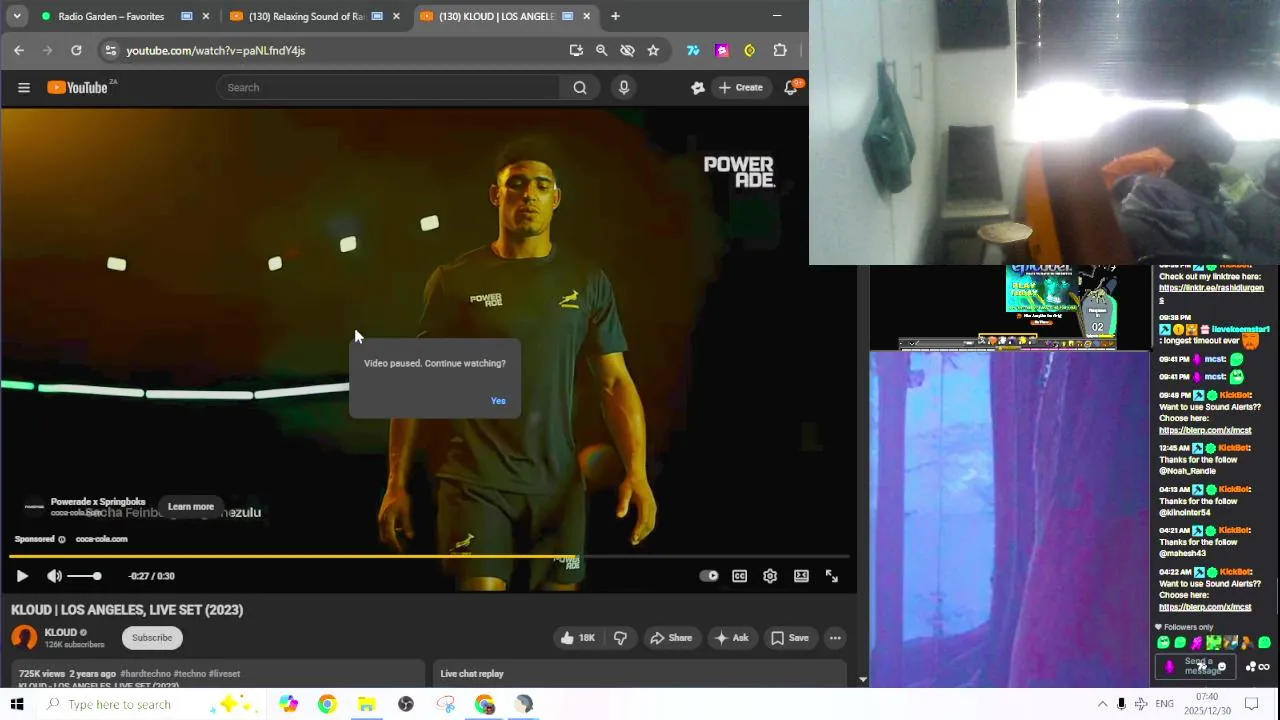Image resolution: width=1280 pixels, height=720 pixels.
Task: Click the Share button
Action: [670, 638]
